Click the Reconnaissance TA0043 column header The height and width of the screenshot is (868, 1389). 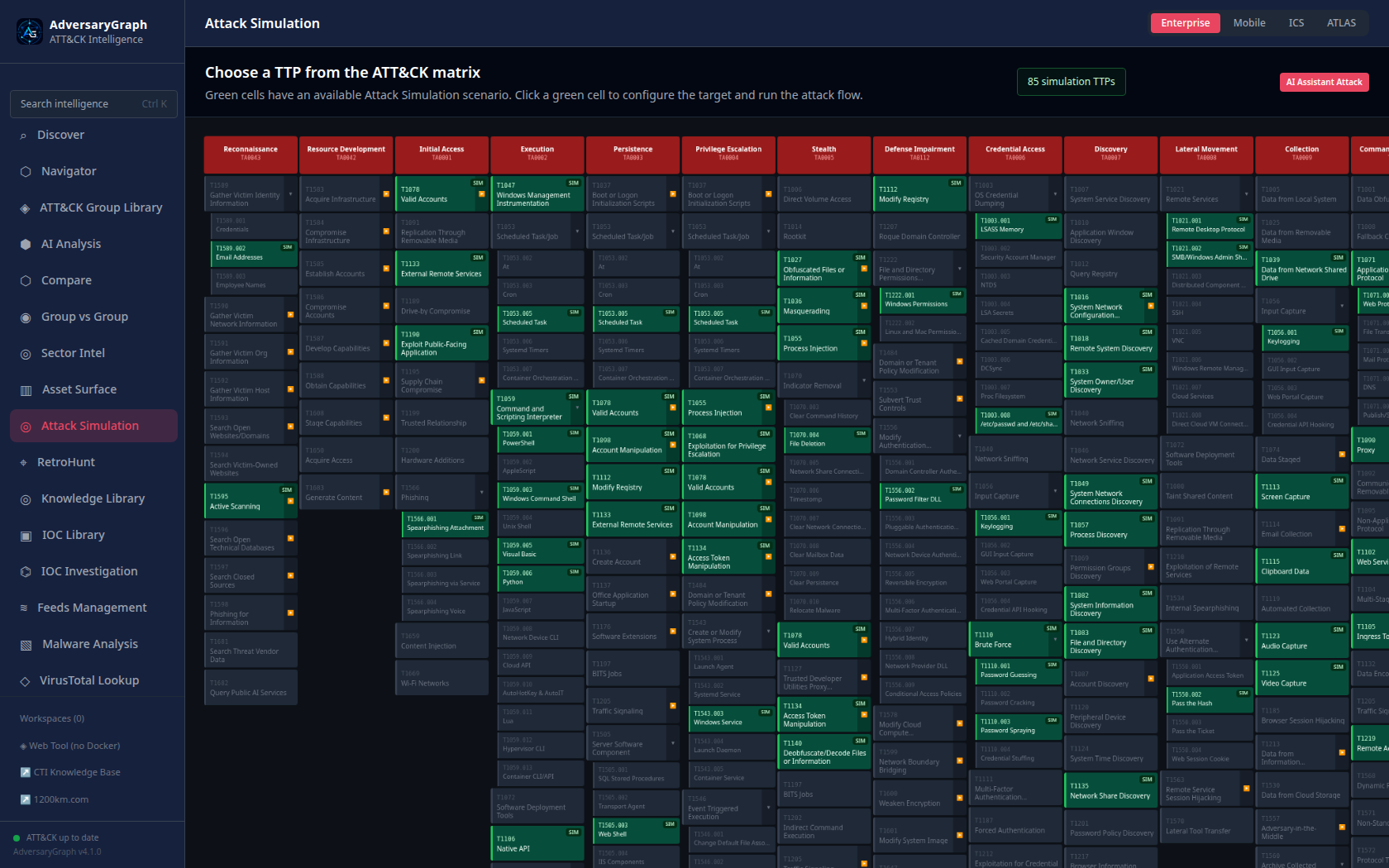tap(251, 155)
